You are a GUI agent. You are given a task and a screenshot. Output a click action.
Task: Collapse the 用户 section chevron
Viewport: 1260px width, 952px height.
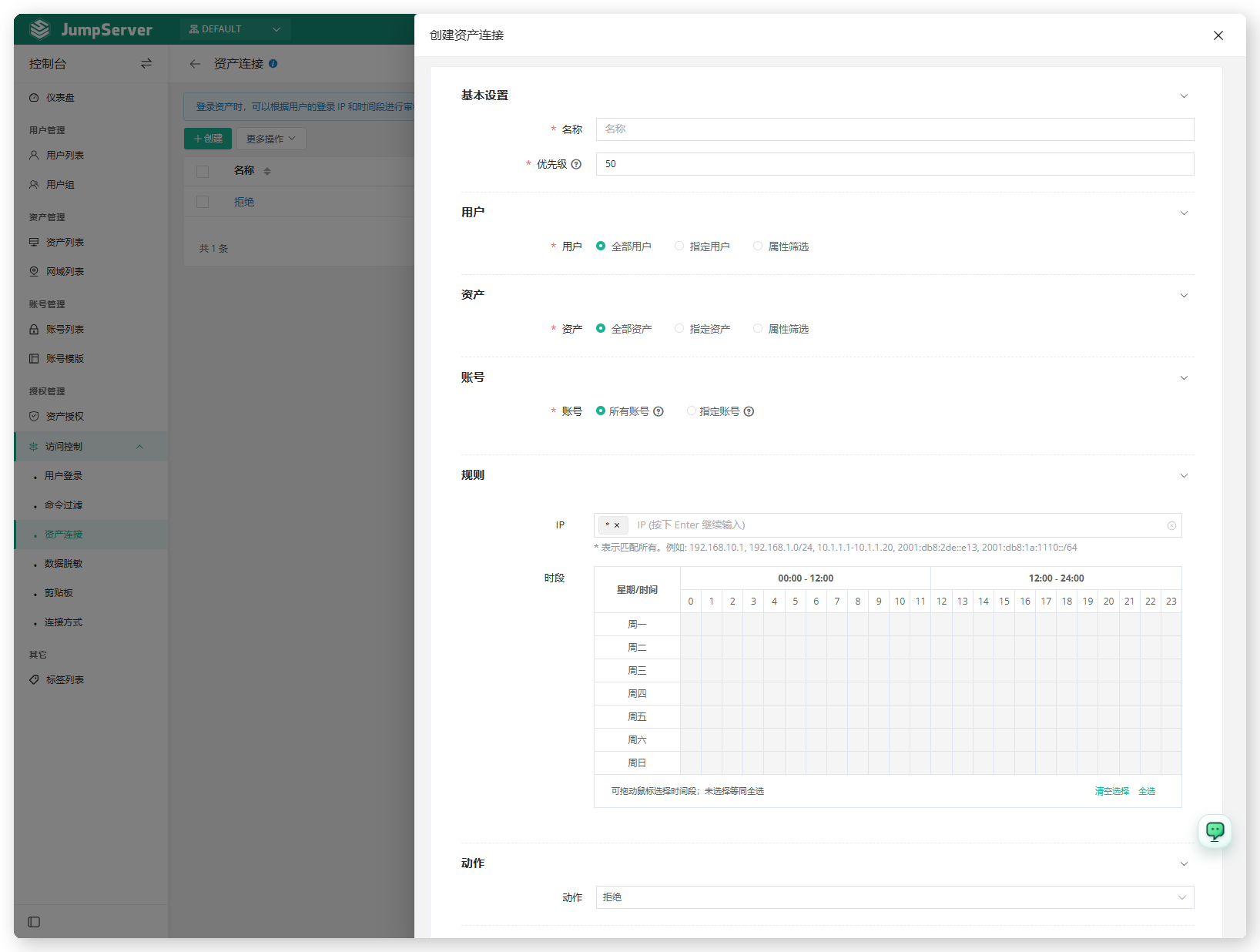point(1184,213)
